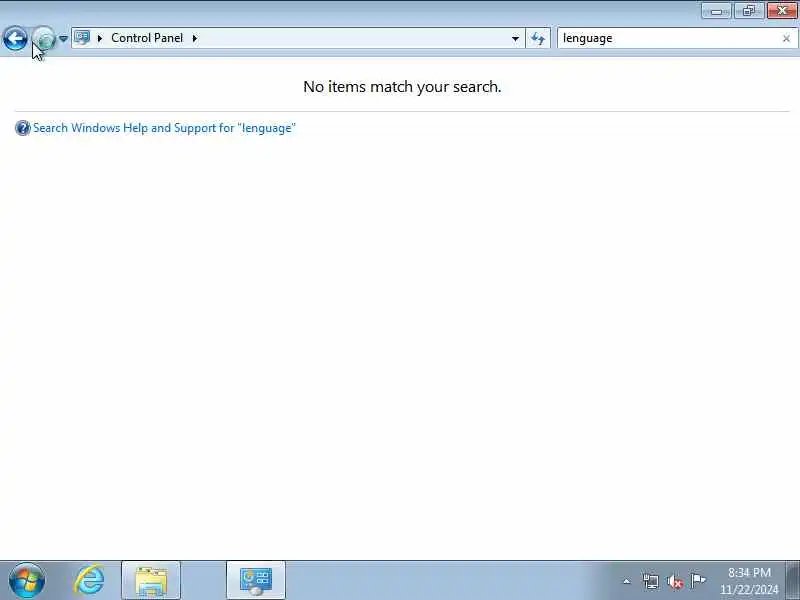Viewport: 800px width, 600px height.
Task: Open Action Center flag icon
Action: coord(698,581)
